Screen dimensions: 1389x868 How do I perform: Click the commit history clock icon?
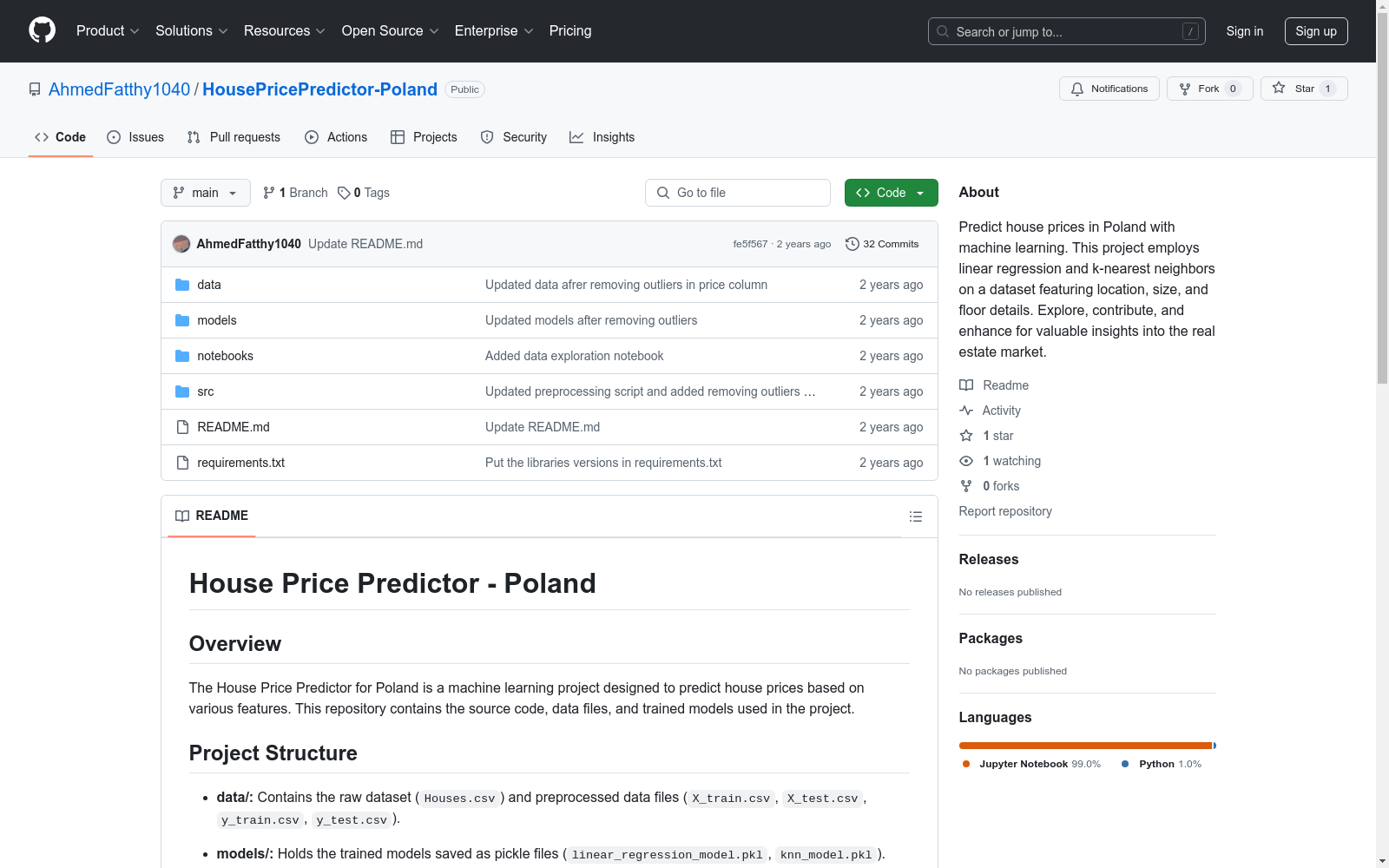[852, 244]
